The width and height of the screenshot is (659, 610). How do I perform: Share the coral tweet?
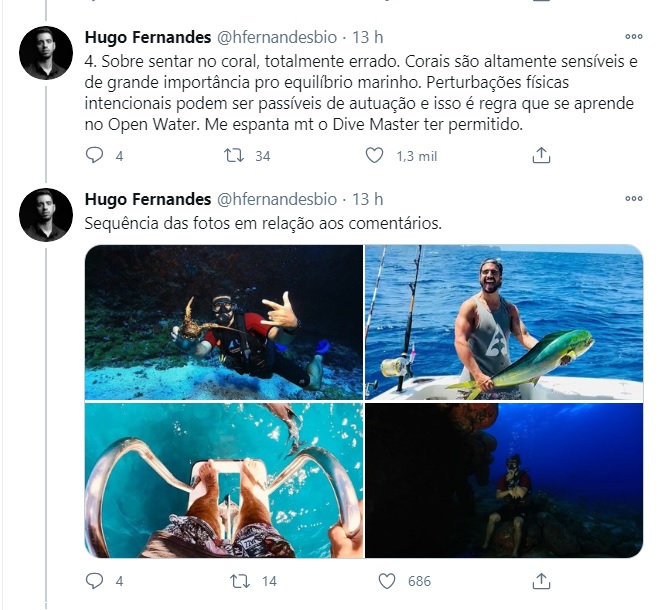coord(541,156)
